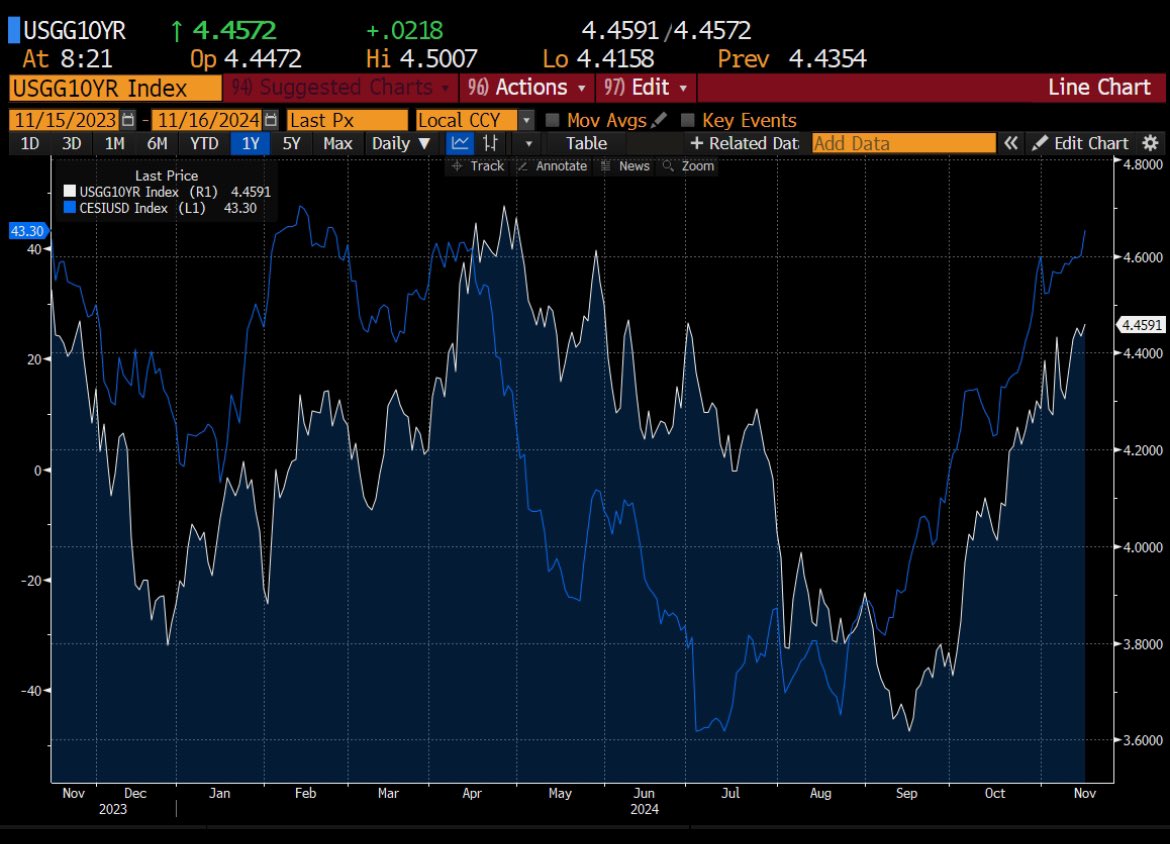The height and width of the screenshot is (844, 1170).
Task: Click the +.0218 change value
Action: tap(404, 31)
